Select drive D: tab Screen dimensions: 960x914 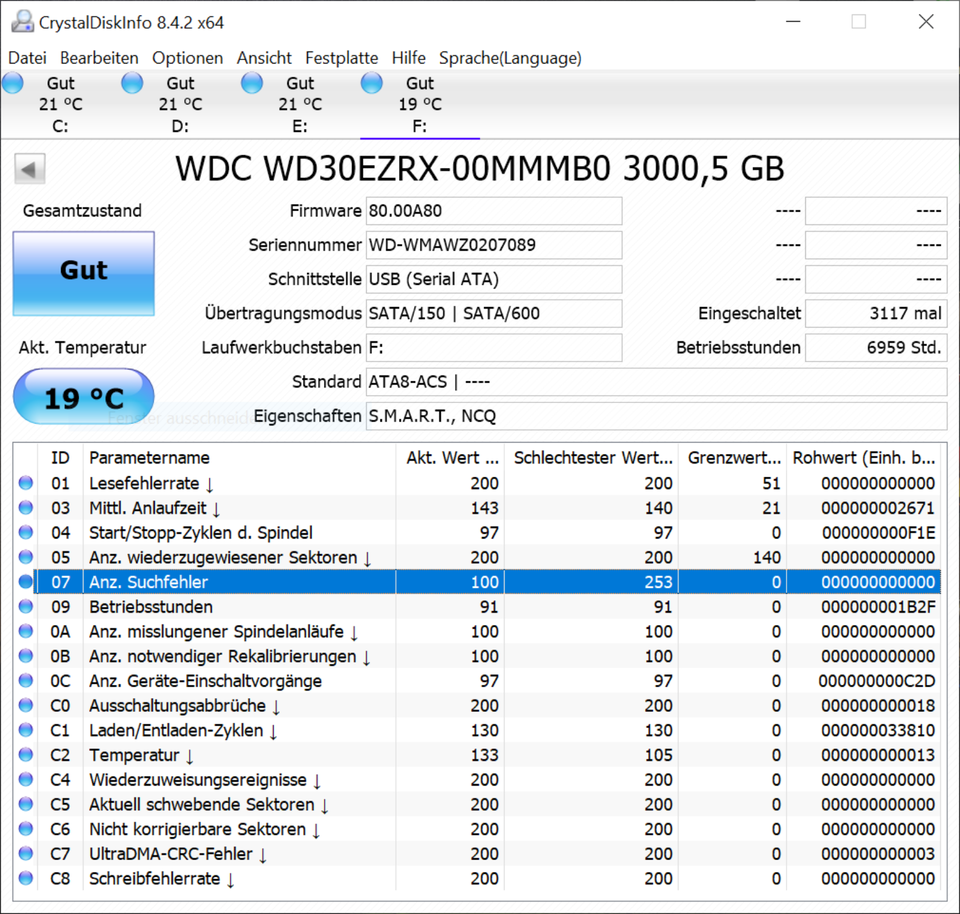tap(180, 105)
